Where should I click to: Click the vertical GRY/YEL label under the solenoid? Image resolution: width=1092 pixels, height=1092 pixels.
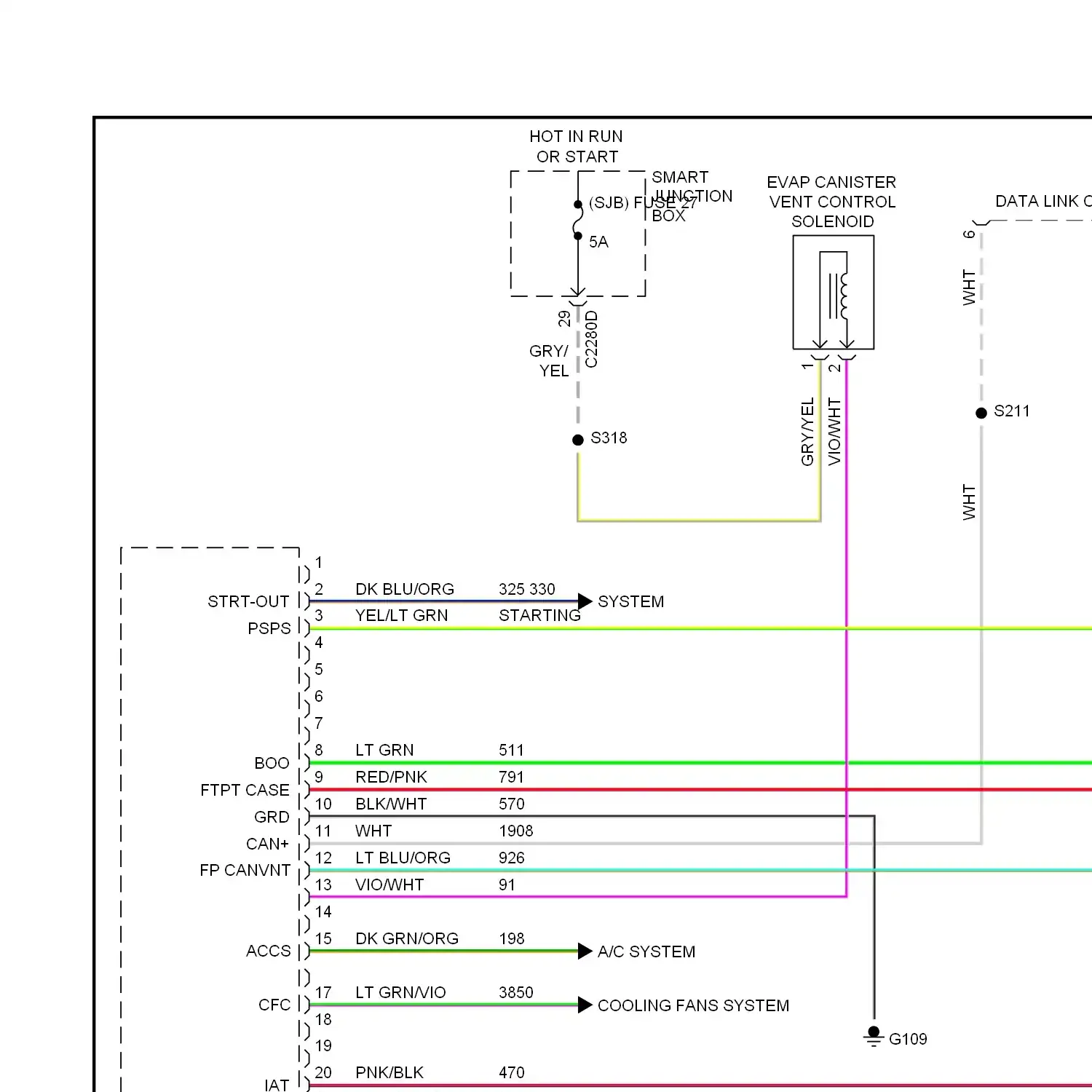click(807, 432)
